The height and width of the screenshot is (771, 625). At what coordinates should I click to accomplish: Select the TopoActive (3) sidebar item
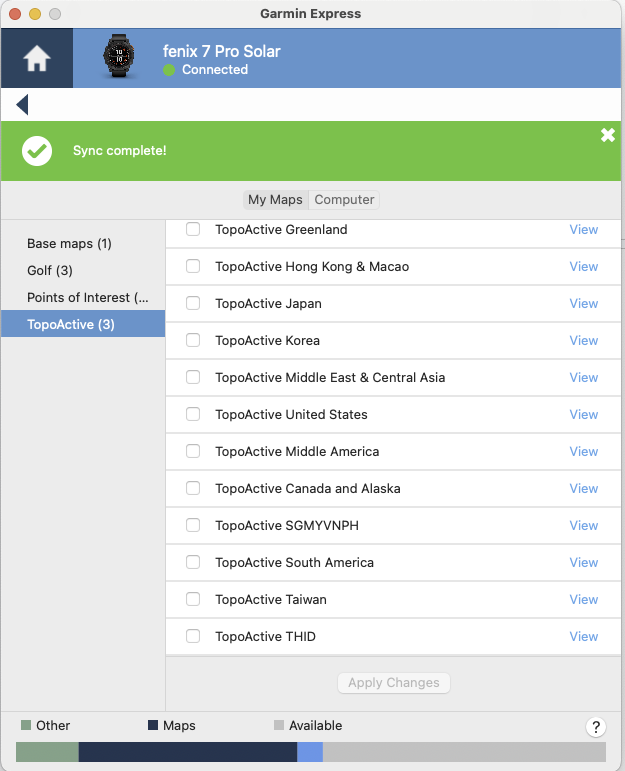[x=71, y=325]
